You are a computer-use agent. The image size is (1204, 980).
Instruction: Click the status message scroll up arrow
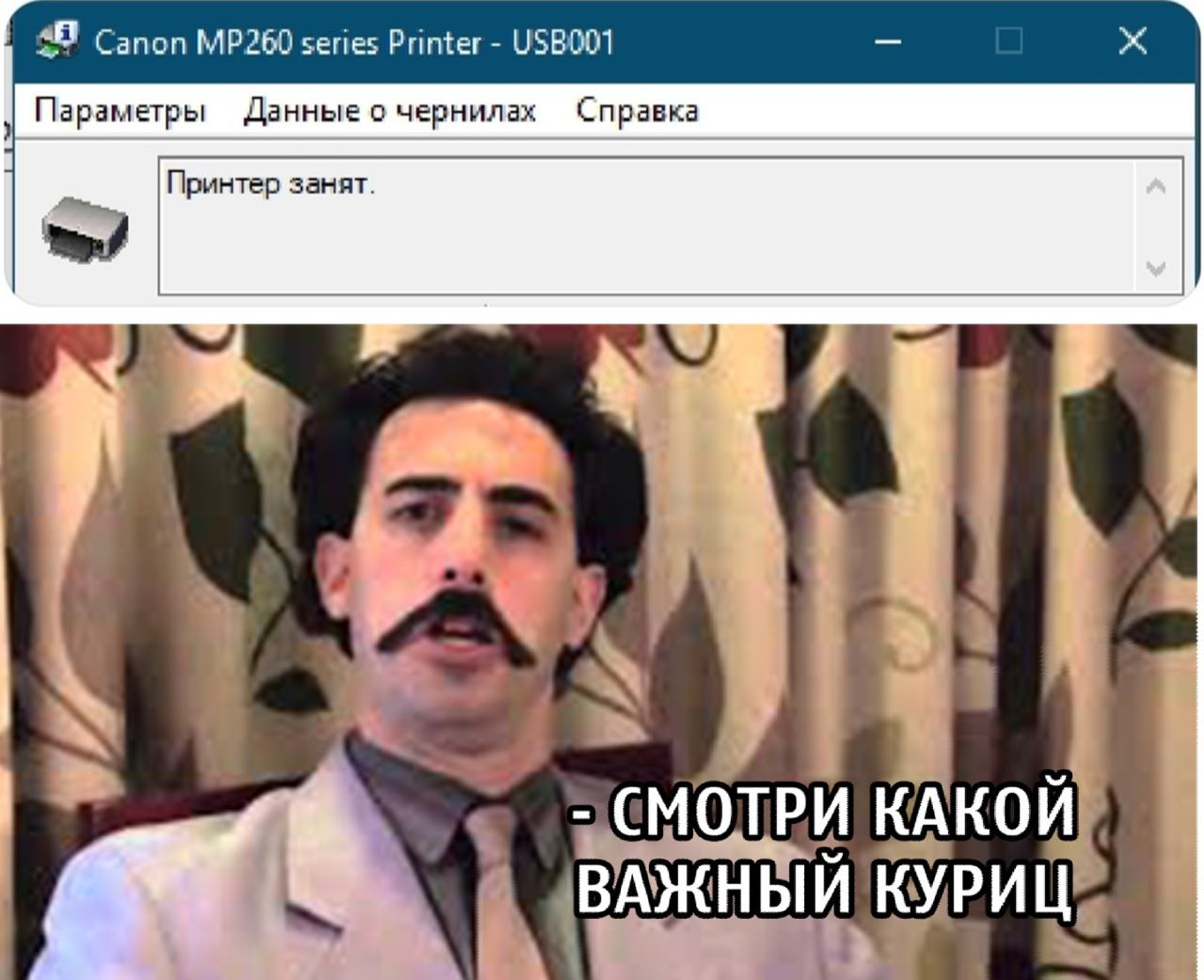click(1156, 187)
